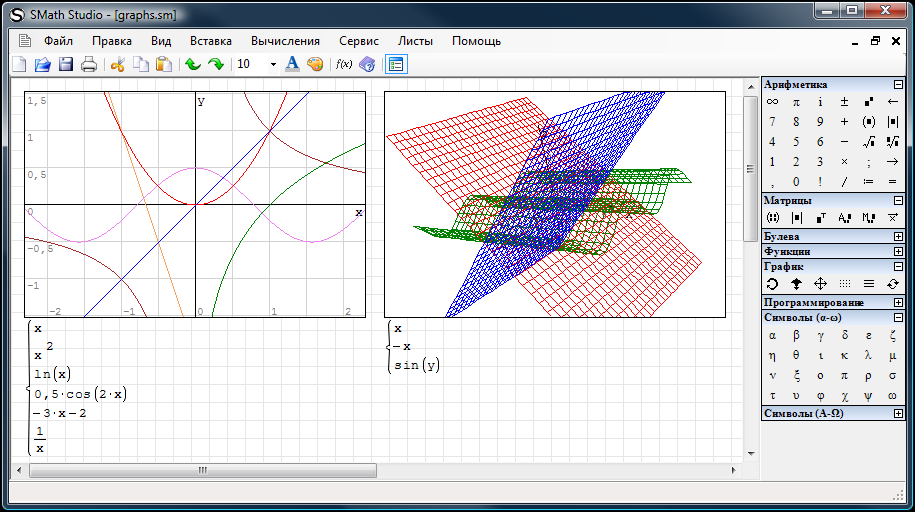Insert the symbolic evaluation arrow →

pyautogui.click(x=892, y=162)
